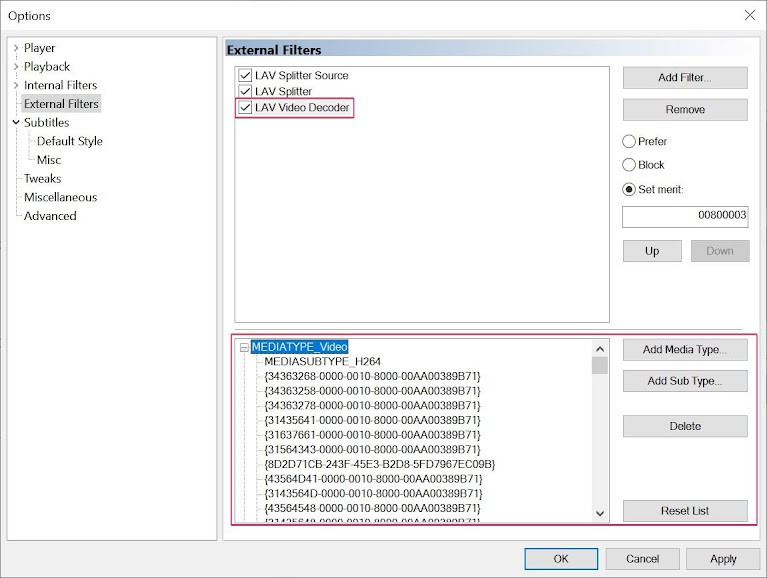Expand the Playback category arrow
Image resolution: width=767 pixels, height=578 pixels.
16,67
